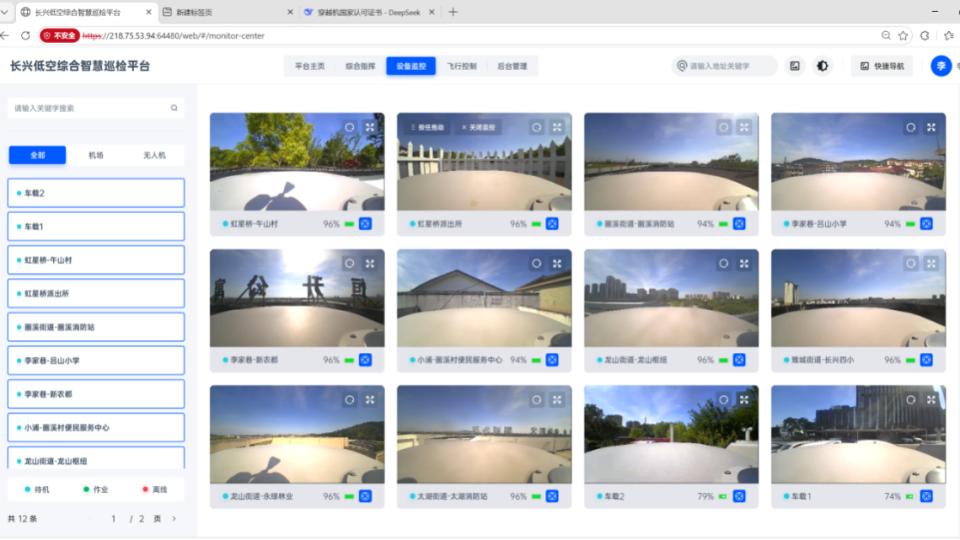This screenshot has width=960, height=540.
Task: Open the 快捷导航 quick navigation dropdown
Action: coord(882,66)
